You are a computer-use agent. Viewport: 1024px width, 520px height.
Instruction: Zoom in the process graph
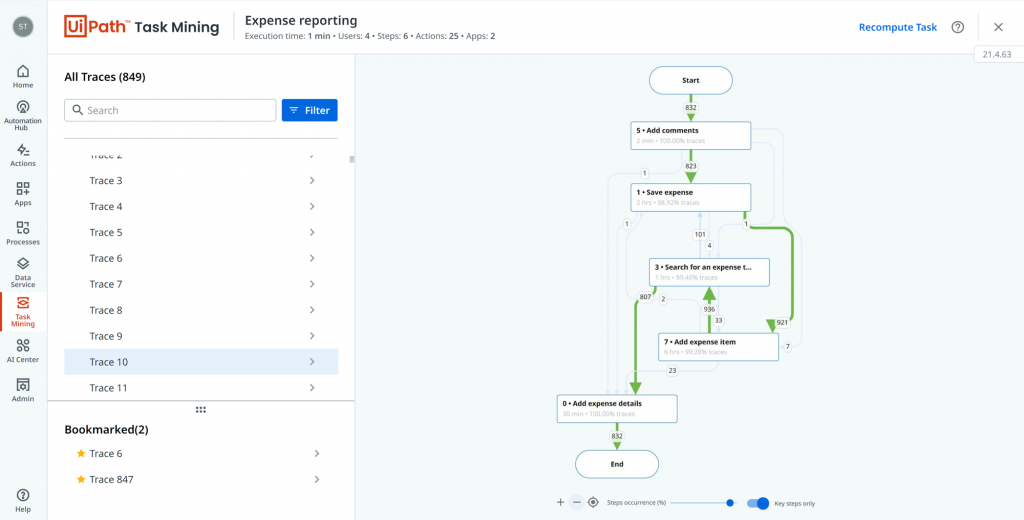point(560,502)
